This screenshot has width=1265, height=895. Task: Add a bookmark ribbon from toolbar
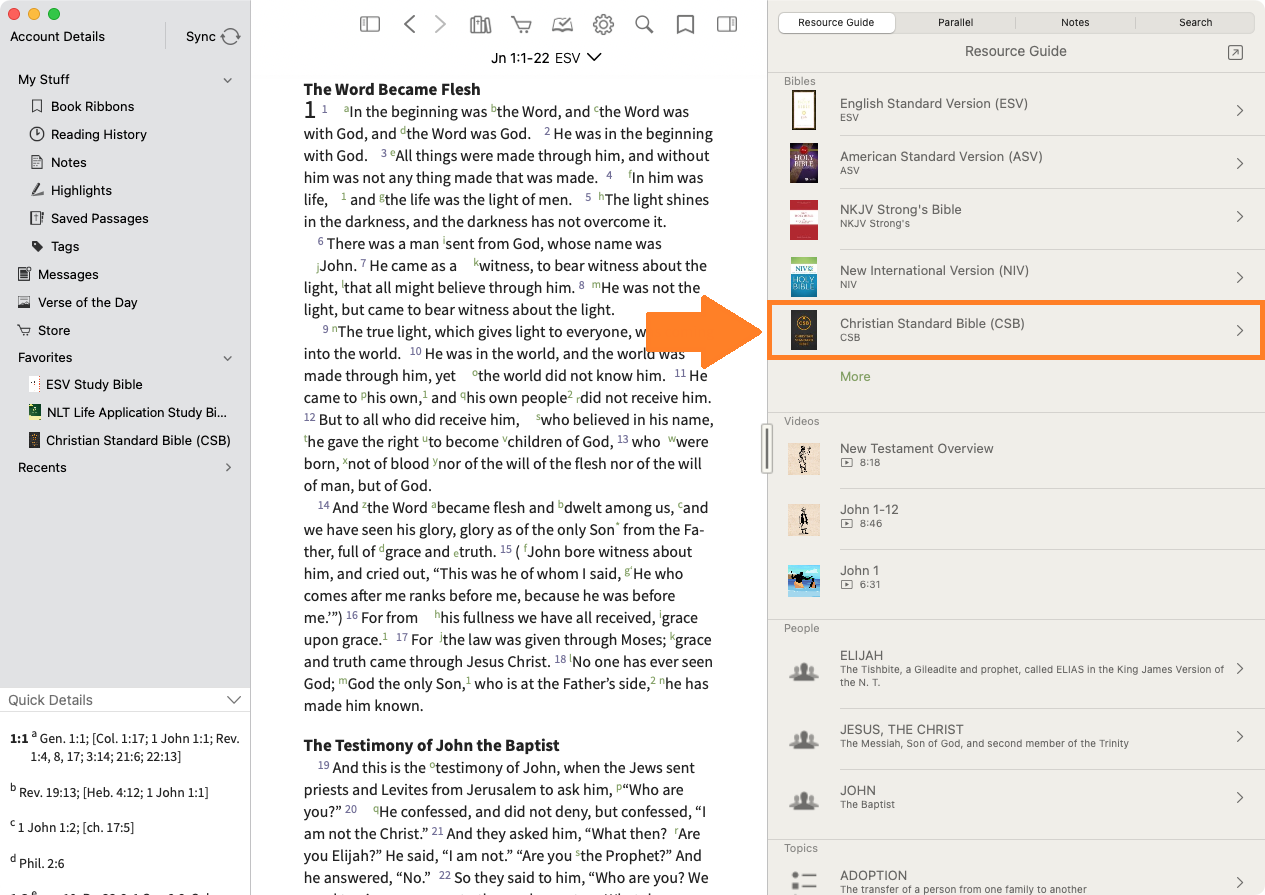click(685, 25)
